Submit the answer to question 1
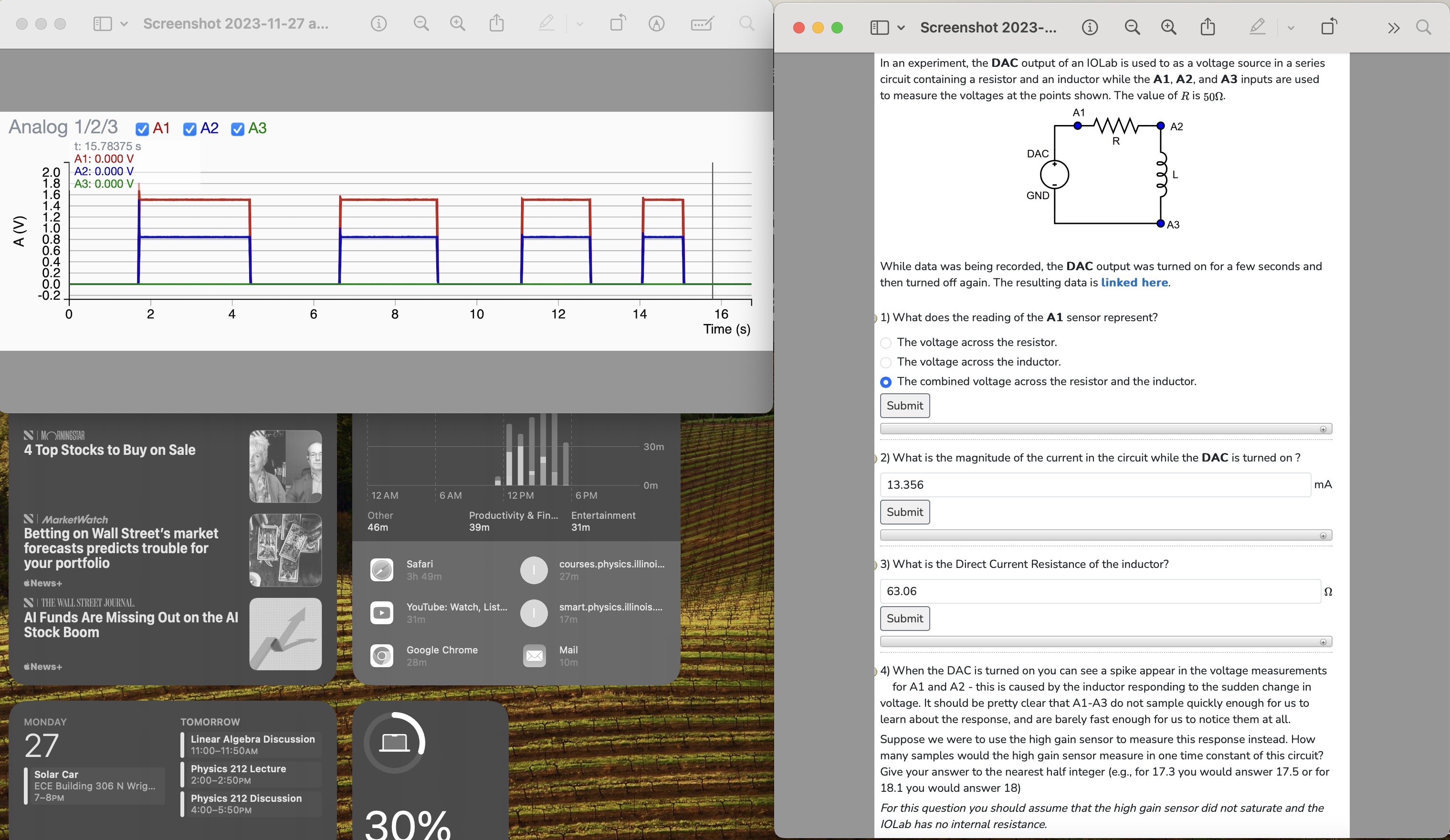This screenshot has width=1450, height=840. [904, 406]
